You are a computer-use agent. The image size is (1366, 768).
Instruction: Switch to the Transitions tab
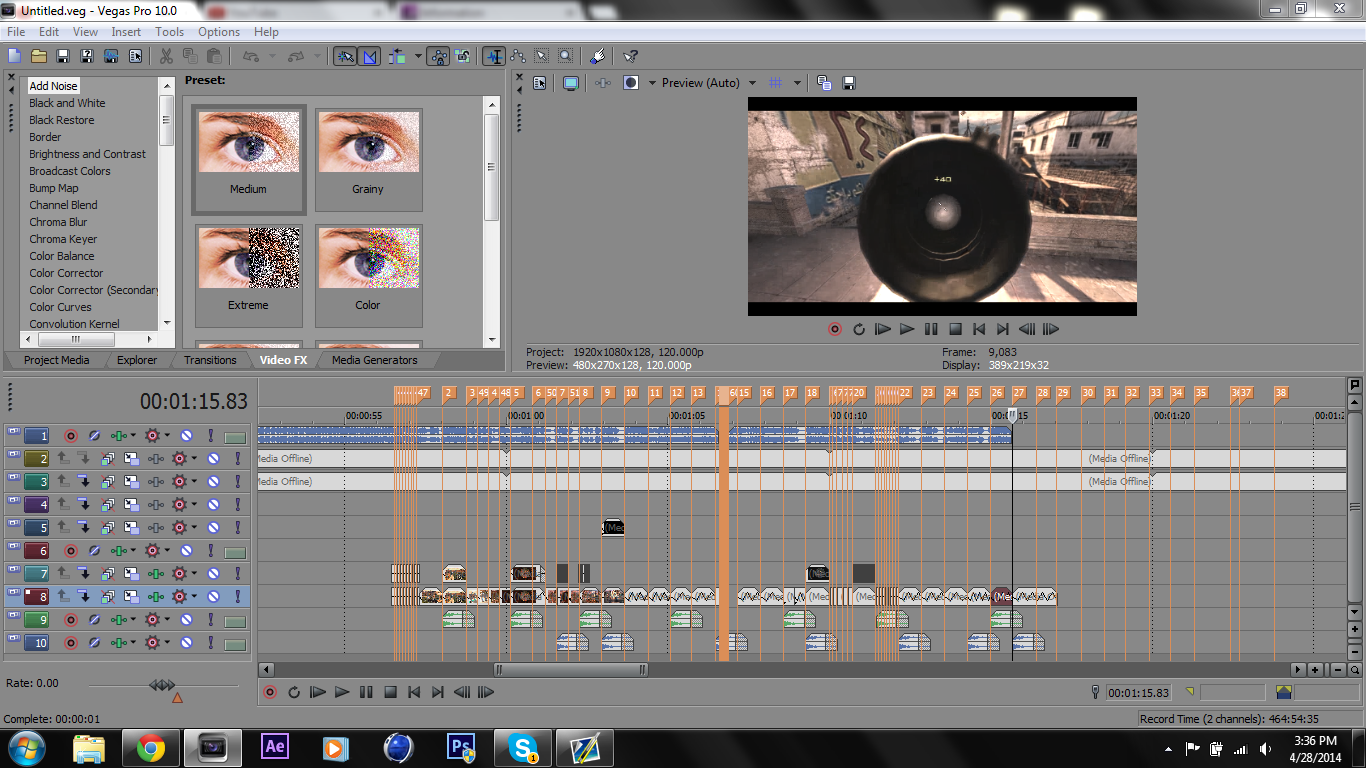pyautogui.click(x=210, y=360)
